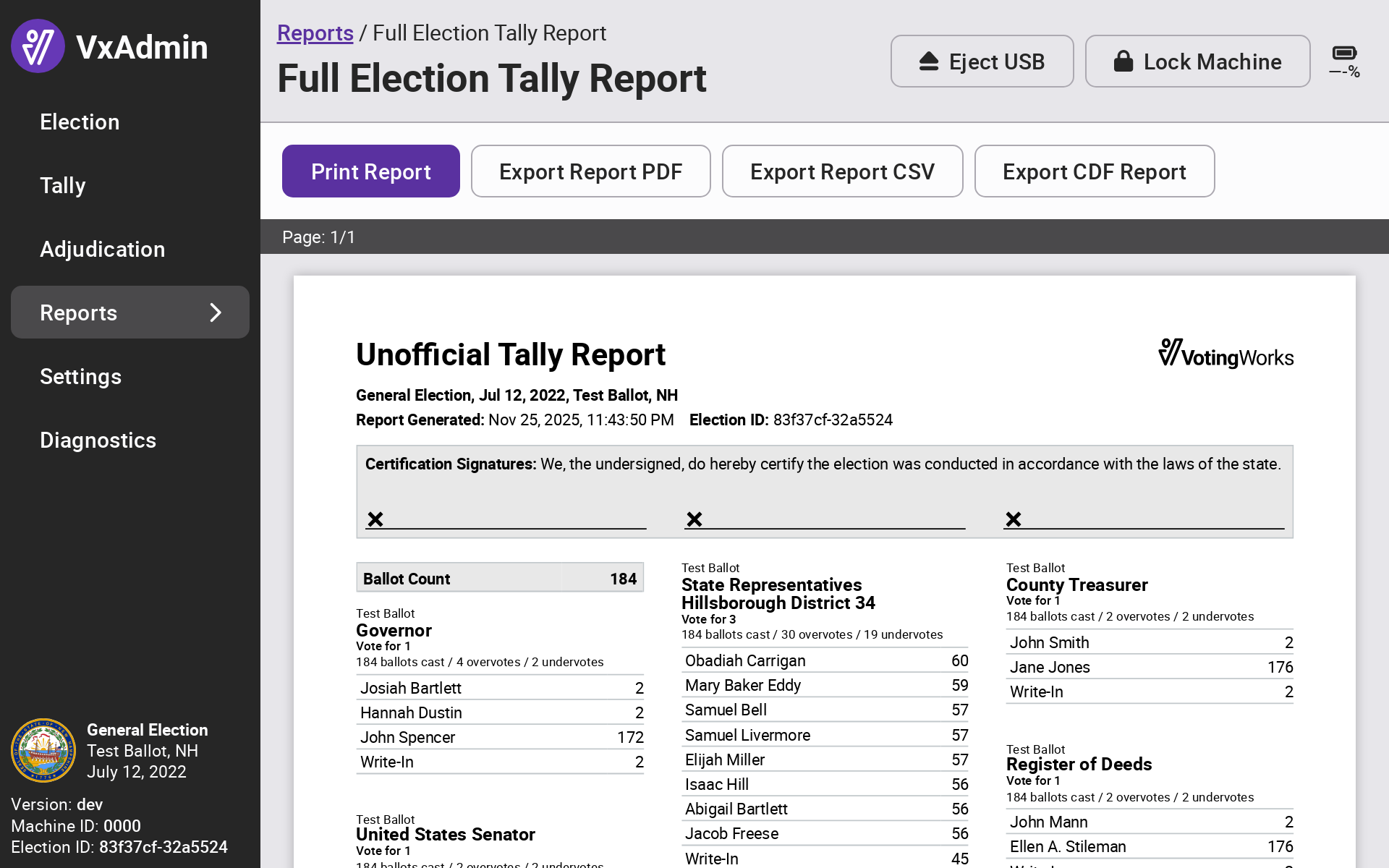Export the report as PDF
The height and width of the screenshot is (868, 1389).
[x=590, y=171]
